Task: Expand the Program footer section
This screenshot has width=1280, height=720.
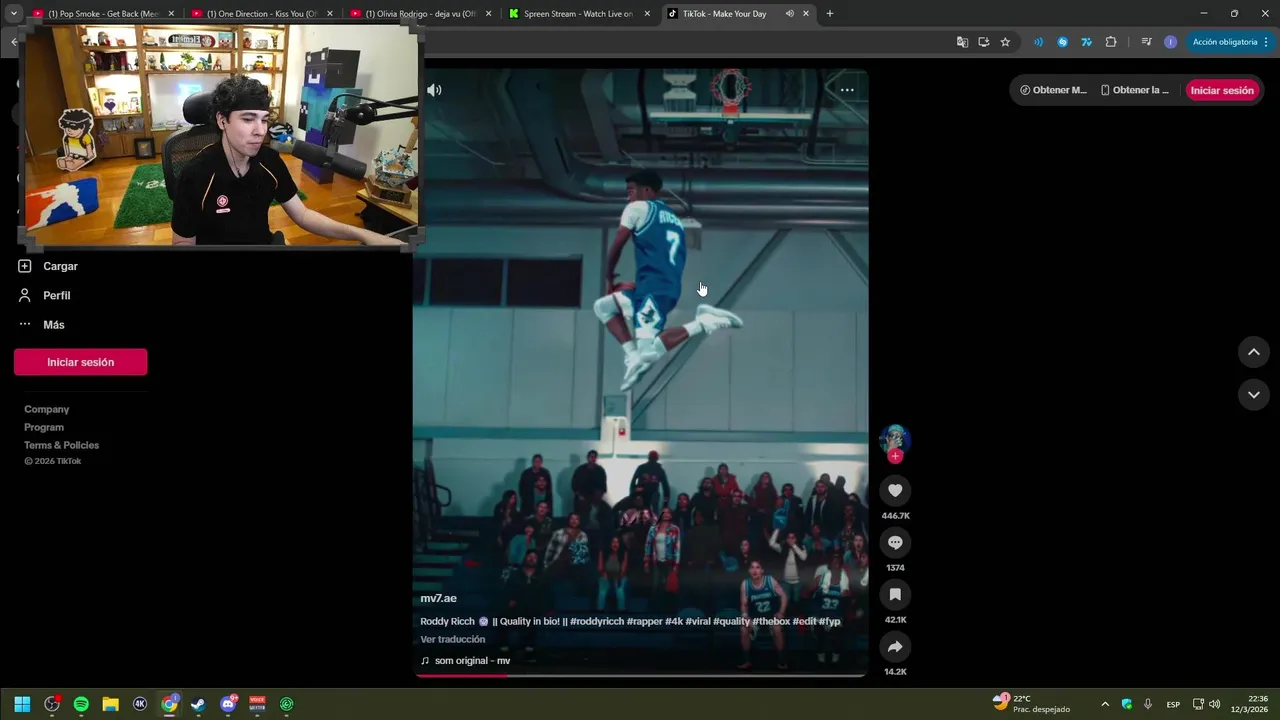Action: pos(44,427)
